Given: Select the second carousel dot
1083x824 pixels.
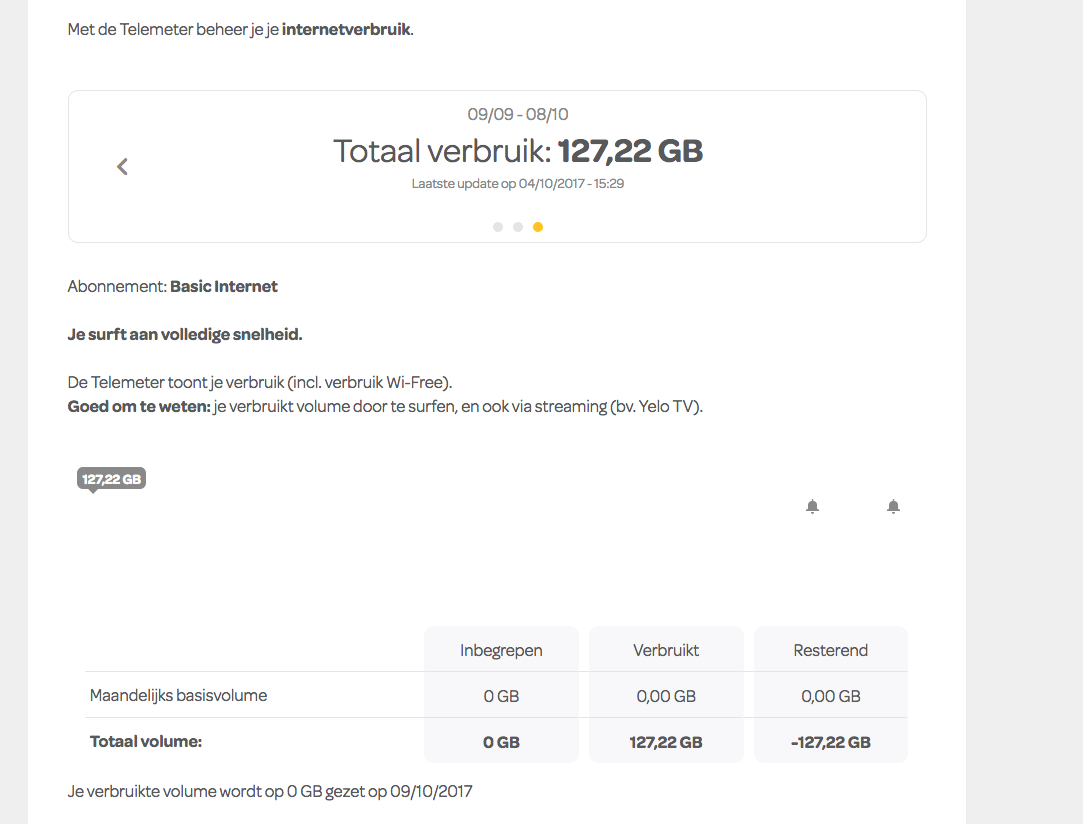Looking at the screenshot, I should (517, 227).
